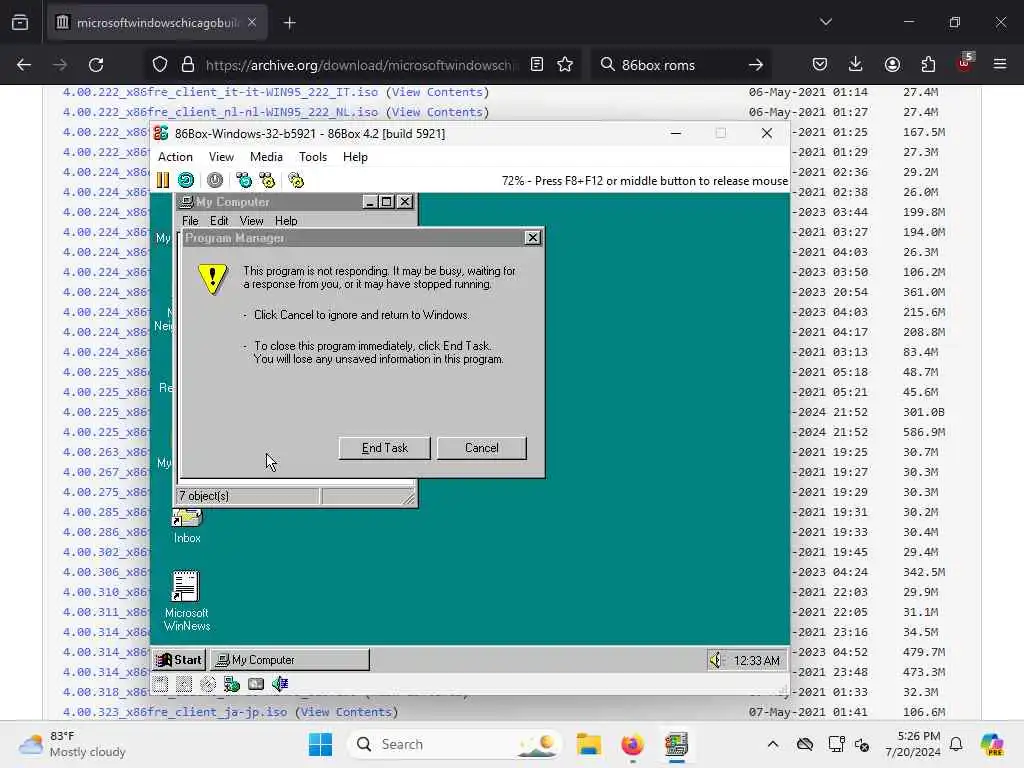This screenshot has width=1024, height=768.
Task: Click hard disk status icon in 86Box
Action: pyautogui.click(x=256, y=684)
